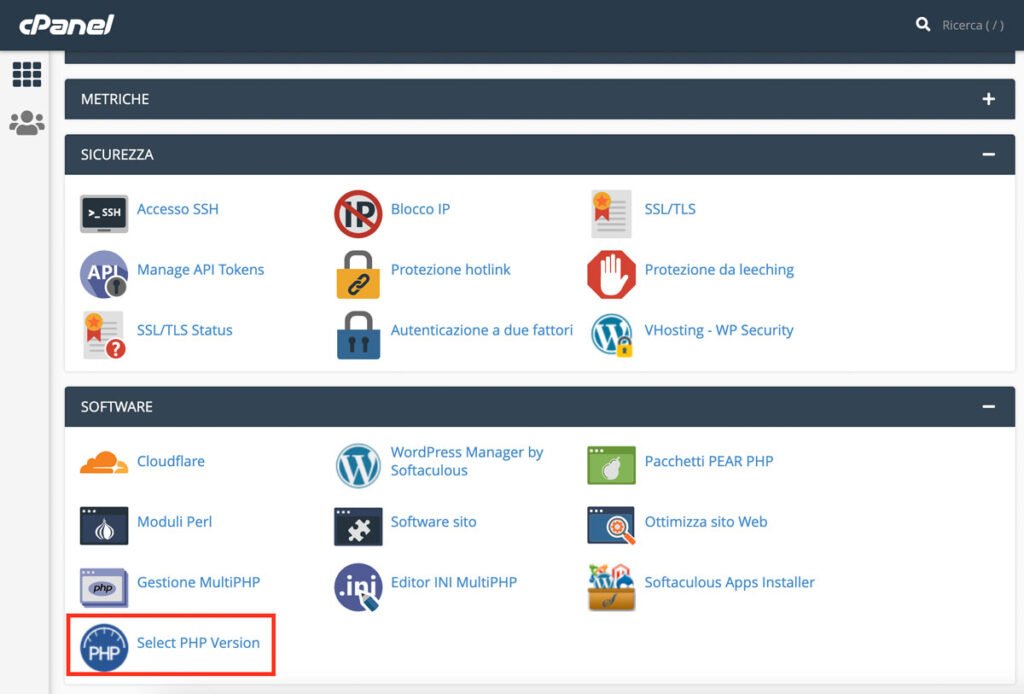The width and height of the screenshot is (1024, 694).
Task: Open the WordPress Manager by Softaculous icon
Action: point(358,465)
